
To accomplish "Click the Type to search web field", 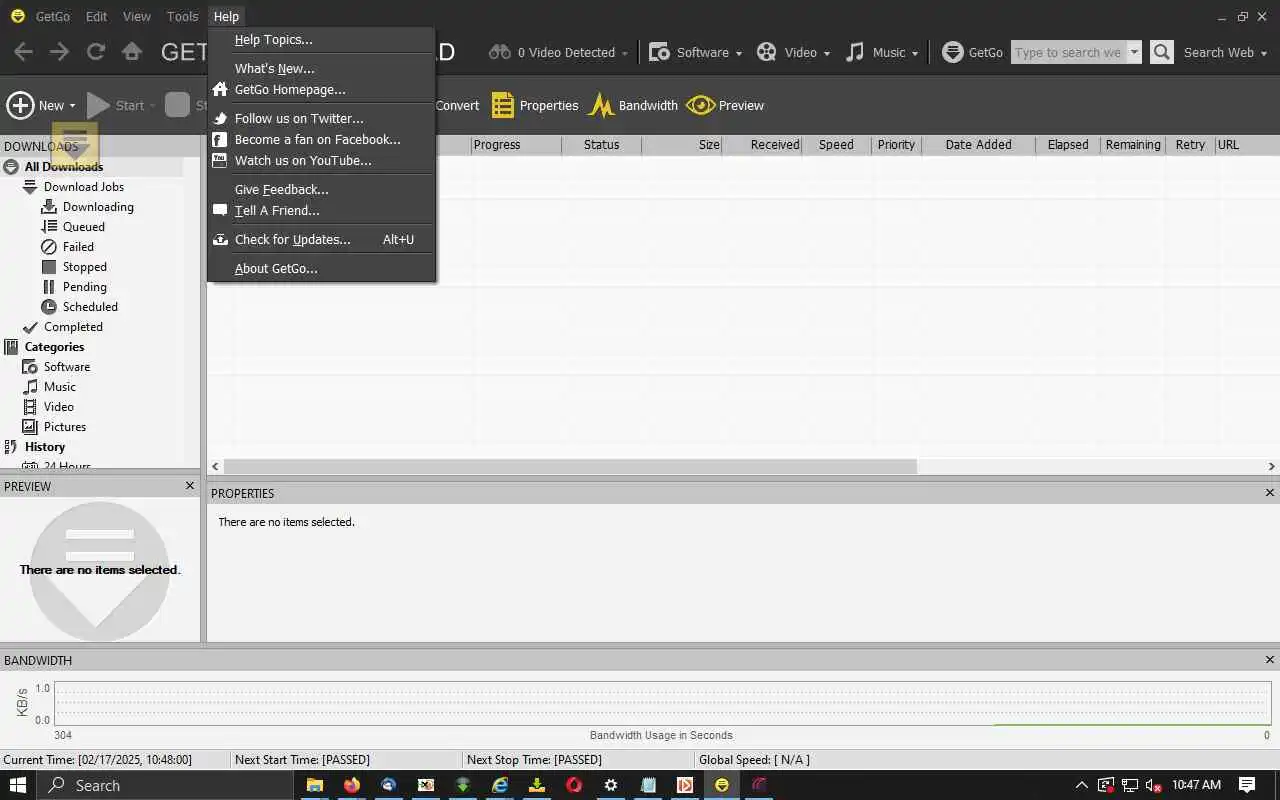I will tap(1068, 52).
